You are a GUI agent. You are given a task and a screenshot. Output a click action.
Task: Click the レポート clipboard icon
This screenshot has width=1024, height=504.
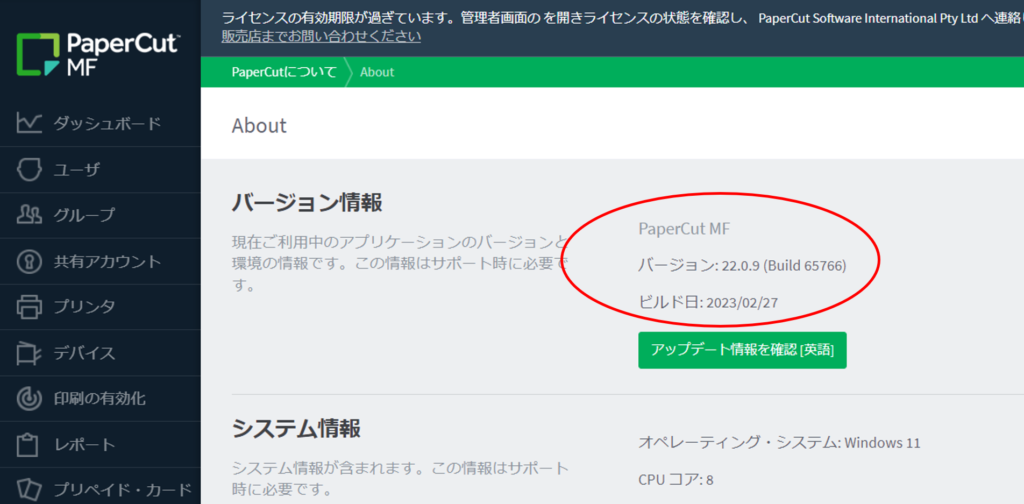tap(29, 445)
